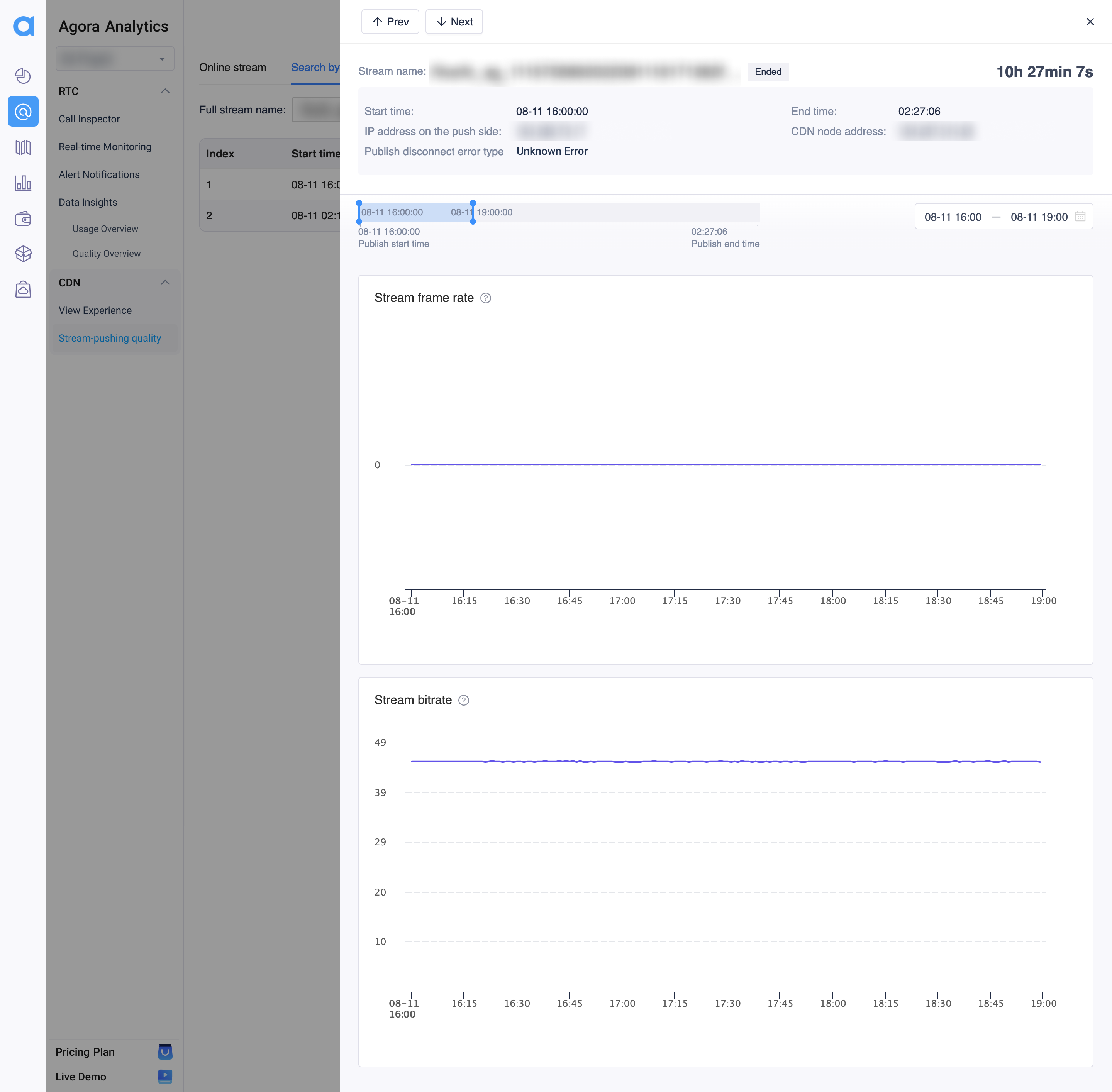Click the Prev button
The image size is (1112, 1092).
coord(390,22)
